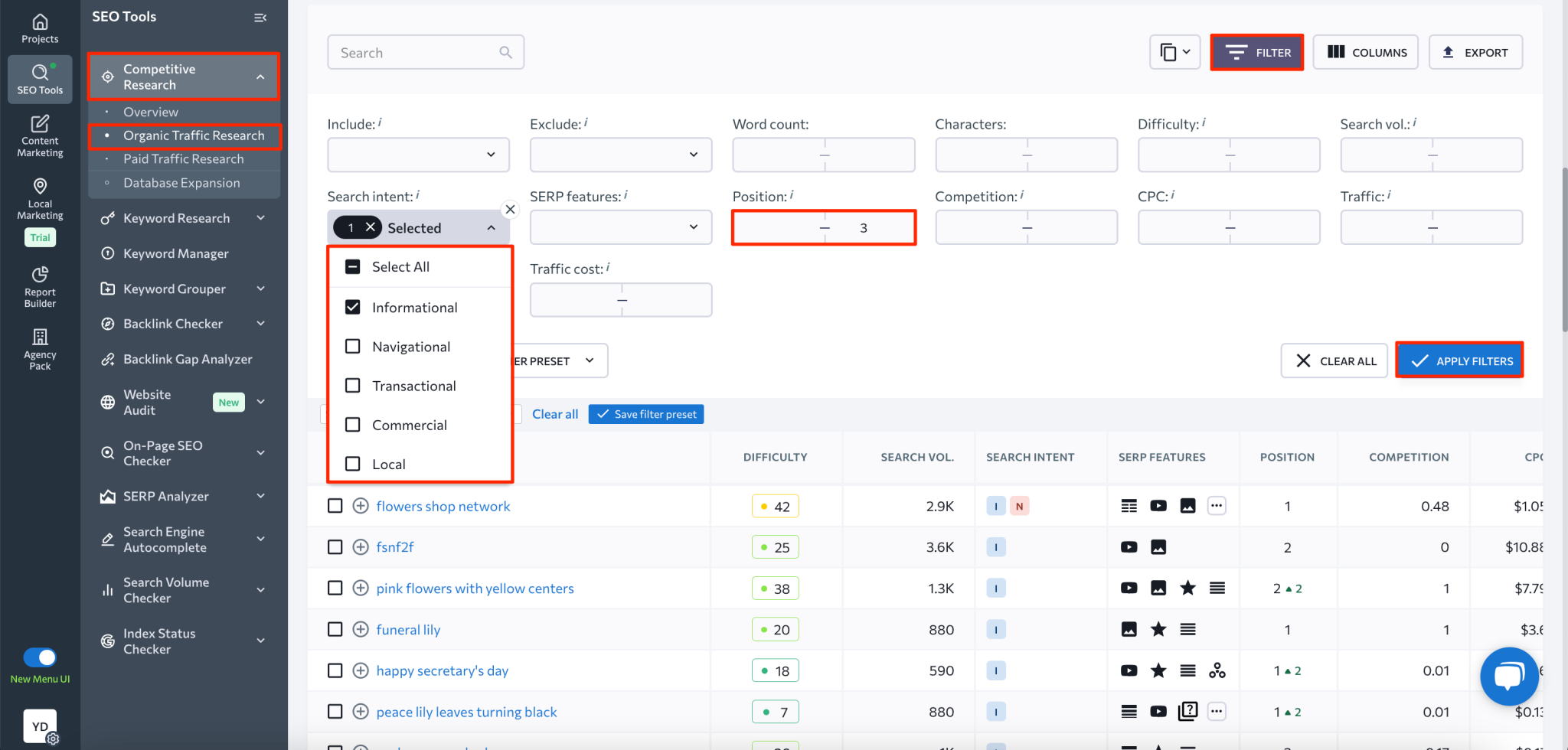
Task: Select the Backlink Checker tool
Action: [173, 323]
